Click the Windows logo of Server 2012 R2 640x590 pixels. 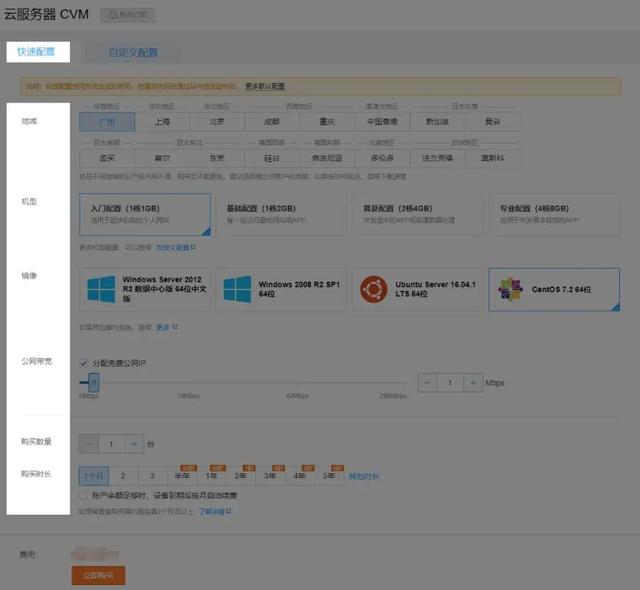coord(101,289)
